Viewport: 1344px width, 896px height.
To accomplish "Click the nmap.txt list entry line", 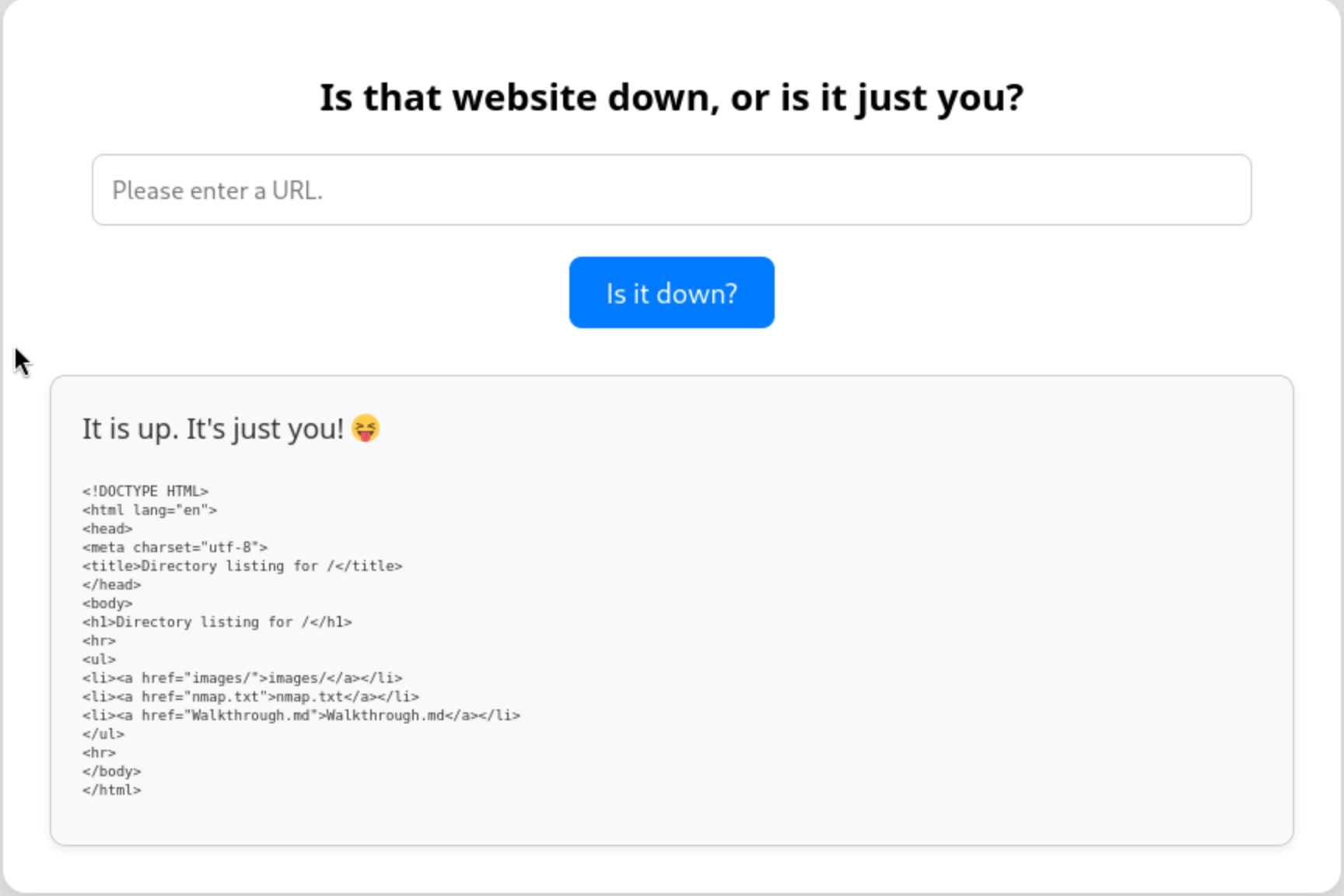I will (x=250, y=697).
